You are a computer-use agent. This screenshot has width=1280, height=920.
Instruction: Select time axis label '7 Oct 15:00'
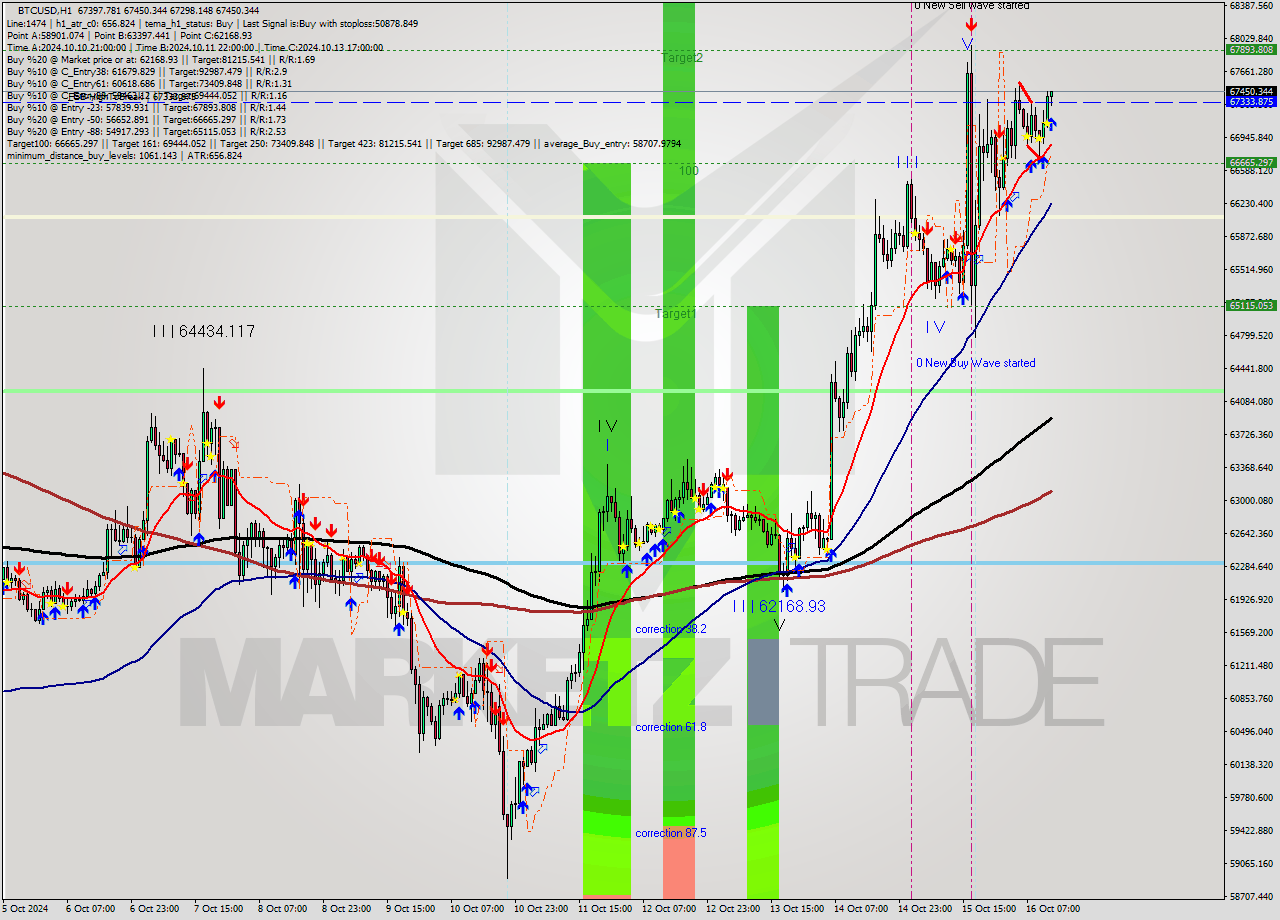pyautogui.click(x=218, y=909)
